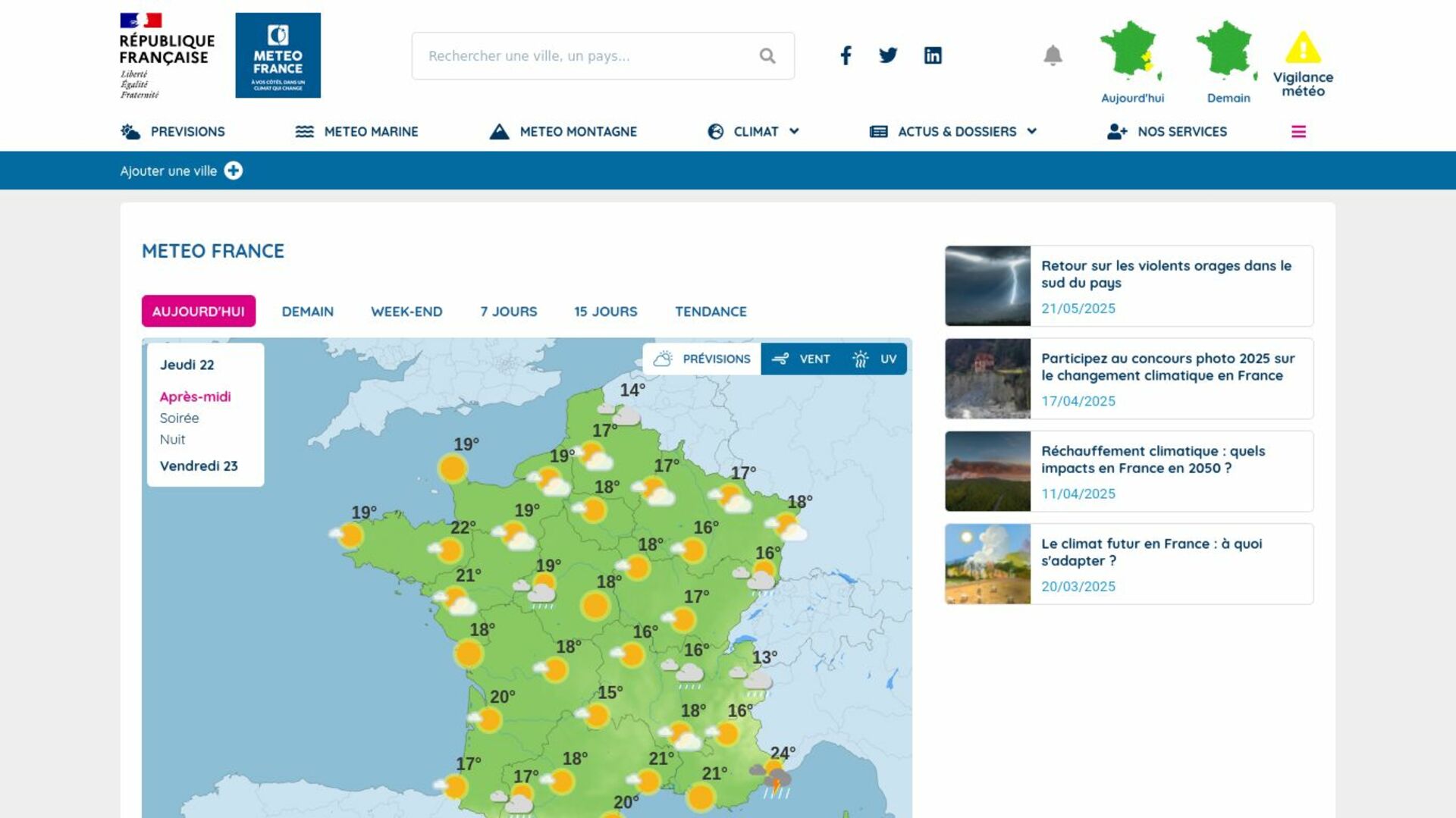
Task: Click the Vigilance météo warning triangle
Action: pos(1303,48)
